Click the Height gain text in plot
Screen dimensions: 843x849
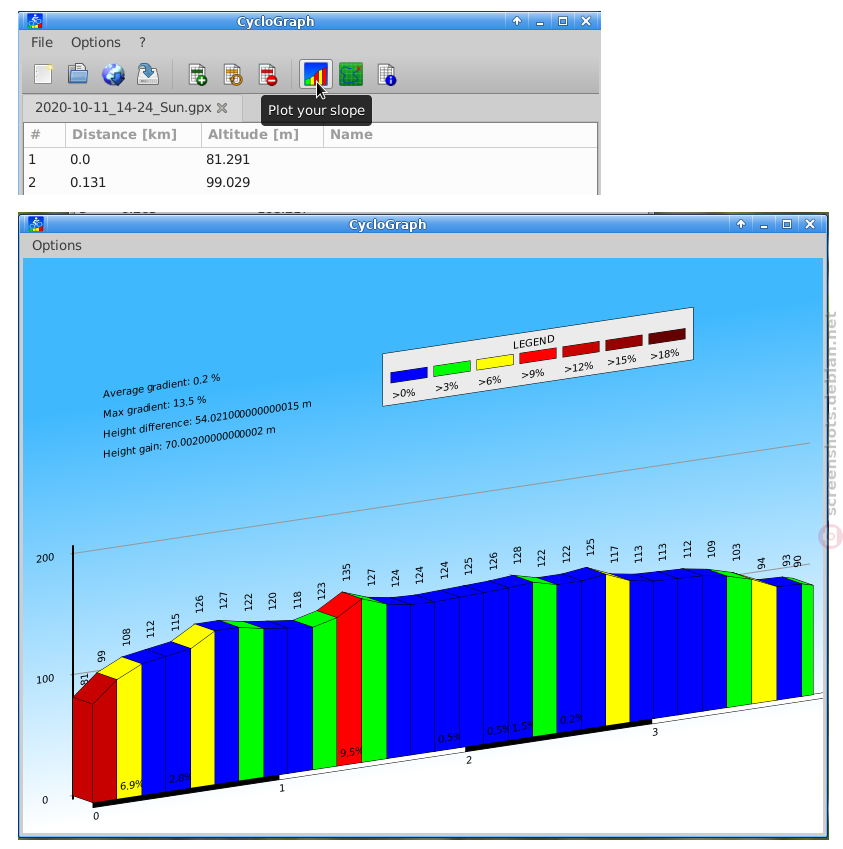(x=189, y=442)
